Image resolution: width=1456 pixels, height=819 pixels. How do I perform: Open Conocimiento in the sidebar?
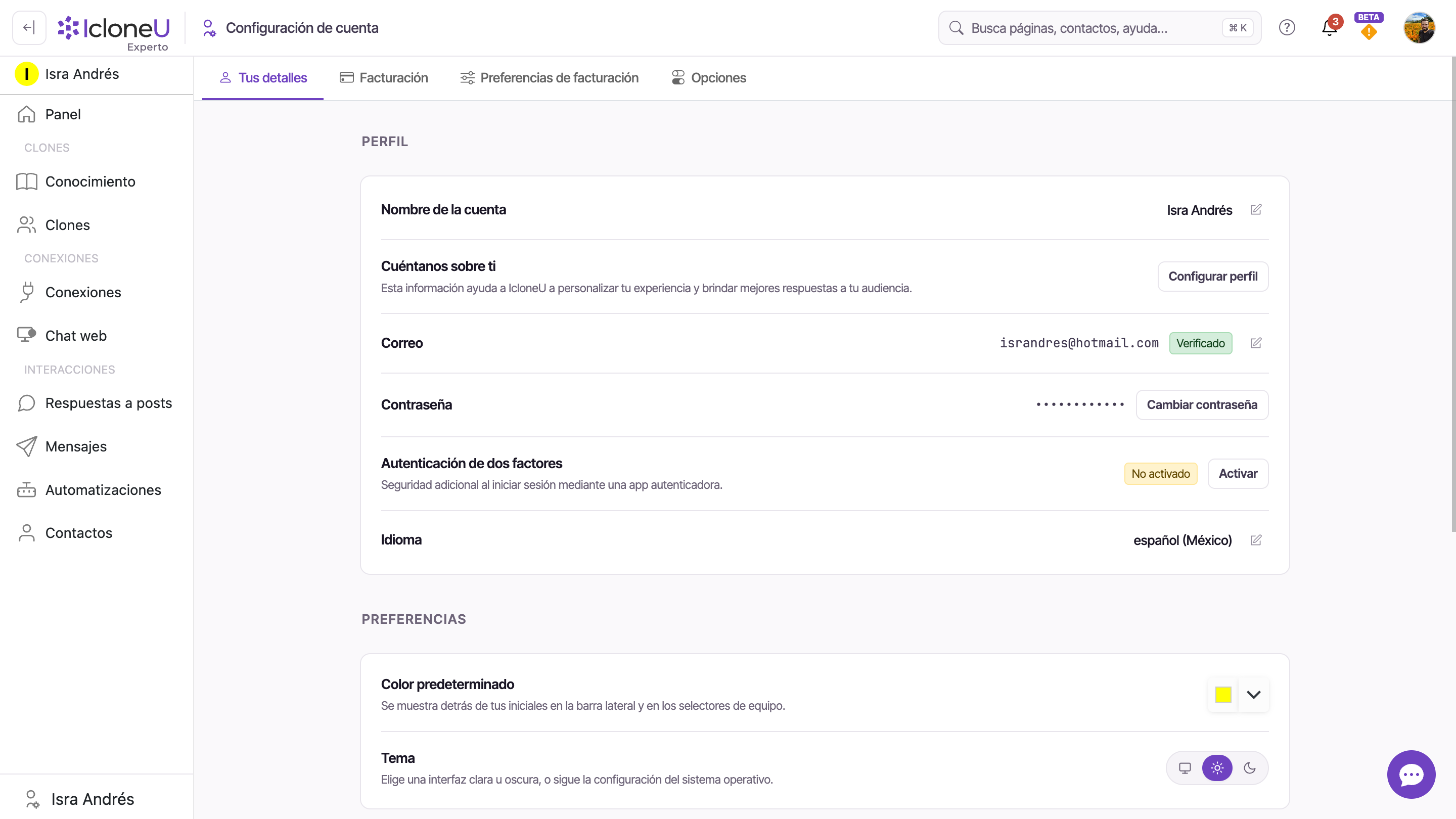[x=97, y=181]
